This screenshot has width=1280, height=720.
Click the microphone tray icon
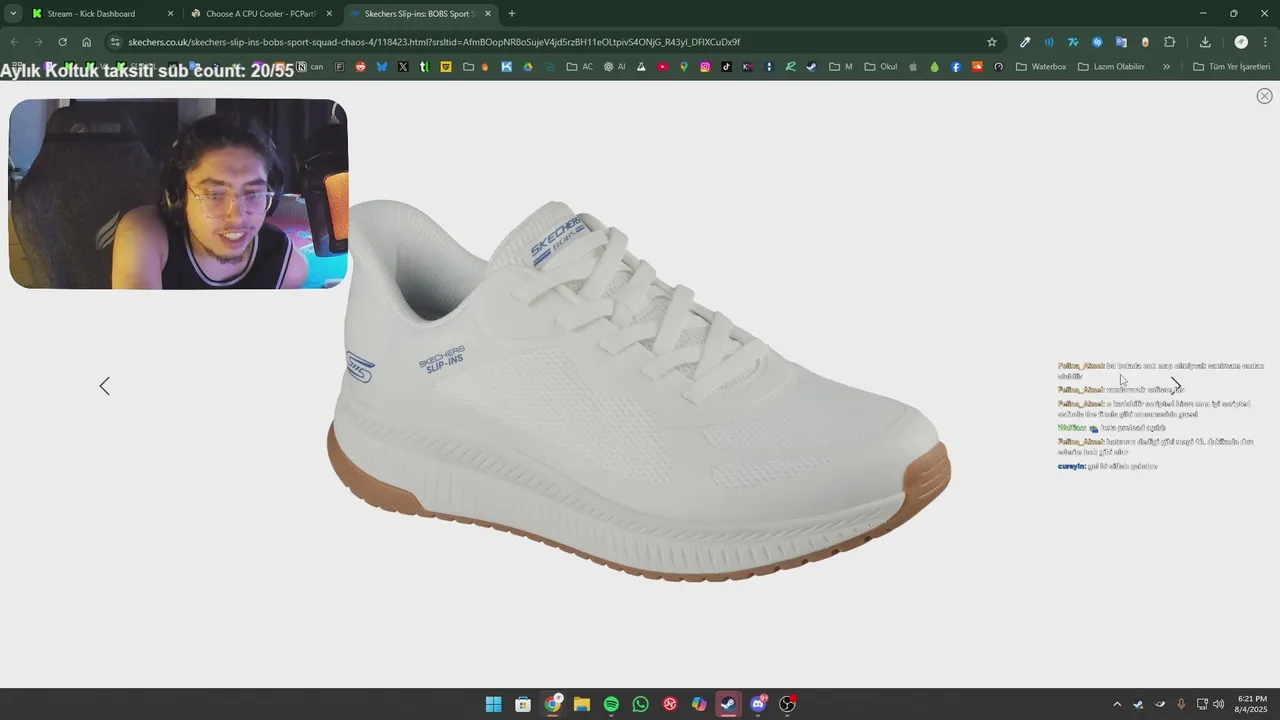click(x=1181, y=704)
